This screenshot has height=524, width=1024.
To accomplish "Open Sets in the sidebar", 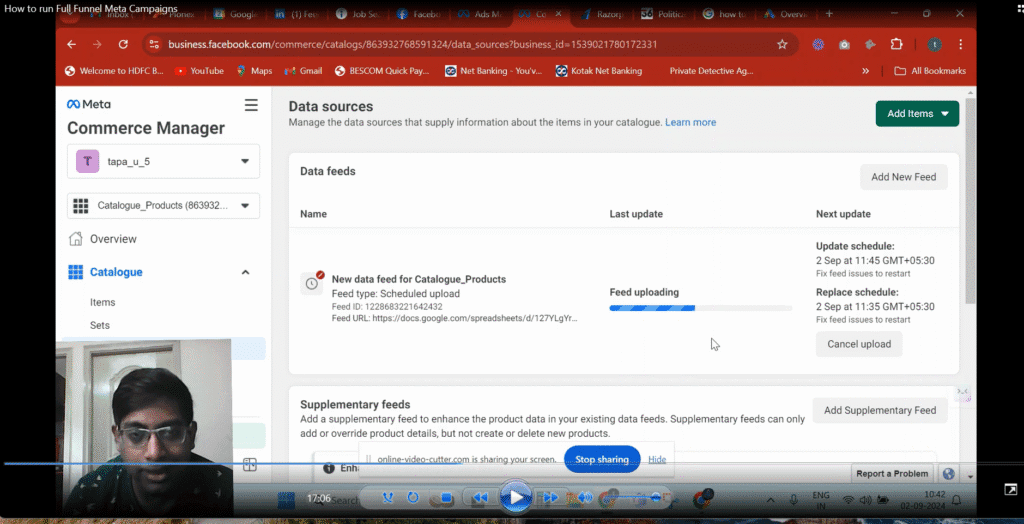I will [100, 325].
